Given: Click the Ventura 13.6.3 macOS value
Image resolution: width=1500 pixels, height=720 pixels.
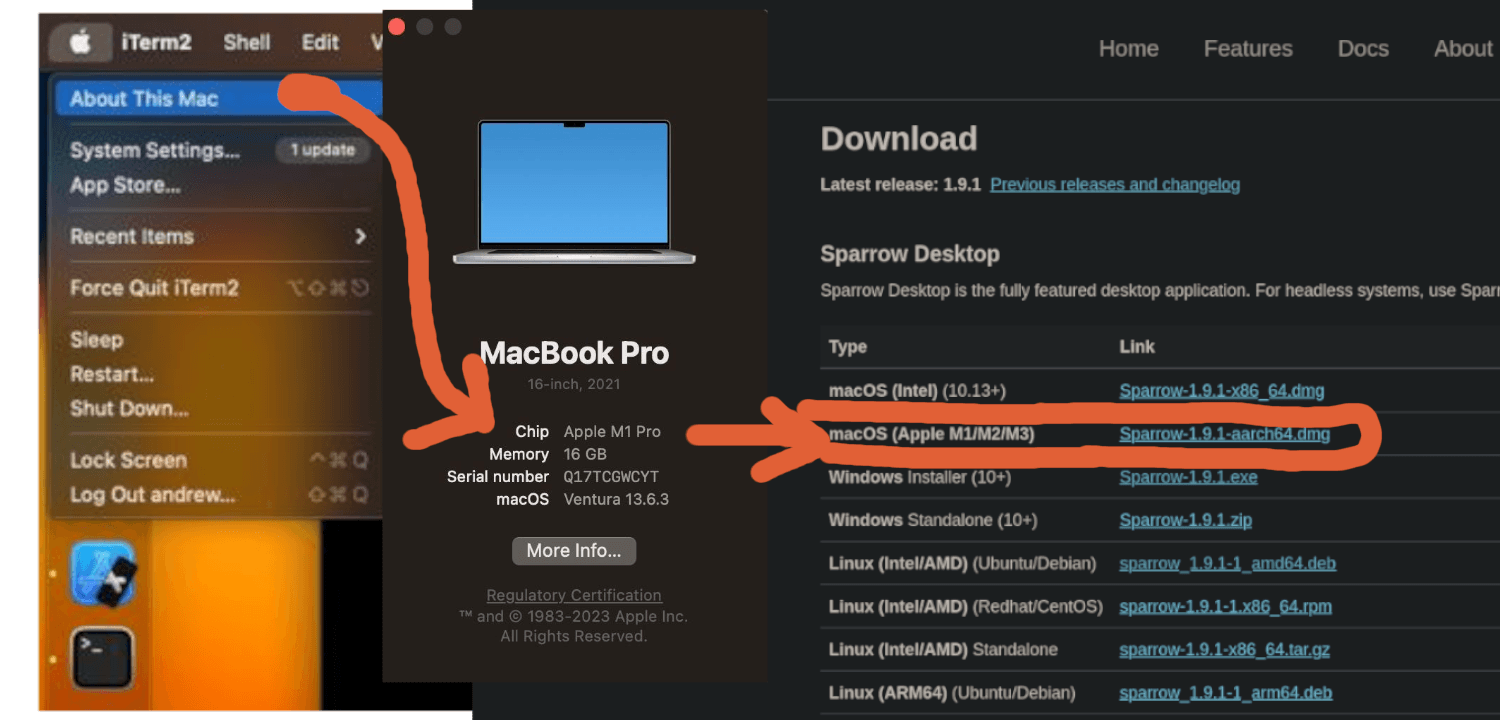Looking at the screenshot, I should 616,499.
